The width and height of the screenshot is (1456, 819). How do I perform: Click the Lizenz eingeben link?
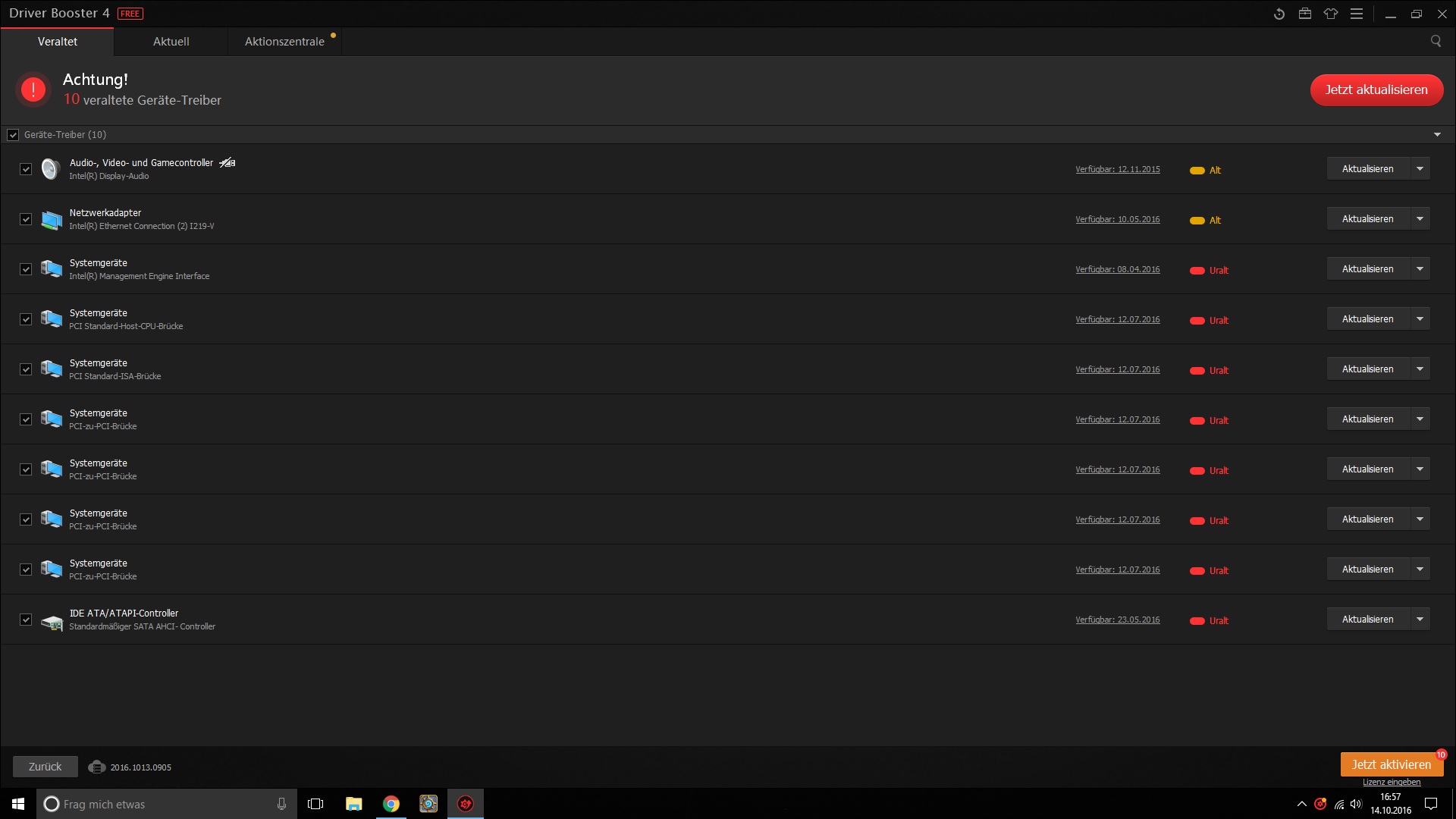coord(1392,782)
